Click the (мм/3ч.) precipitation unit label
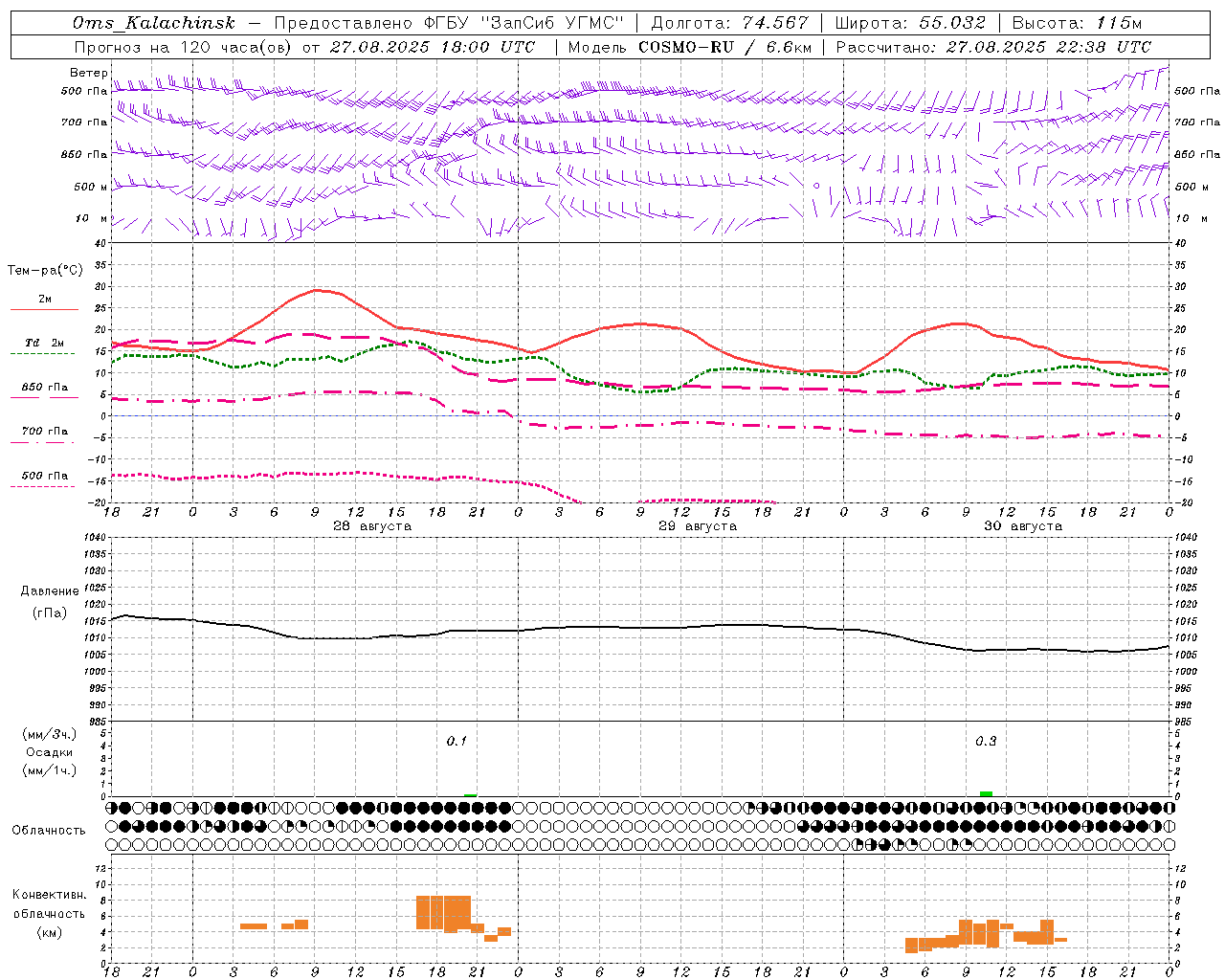Image resolution: width=1225 pixels, height=980 pixels. [x=50, y=734]
